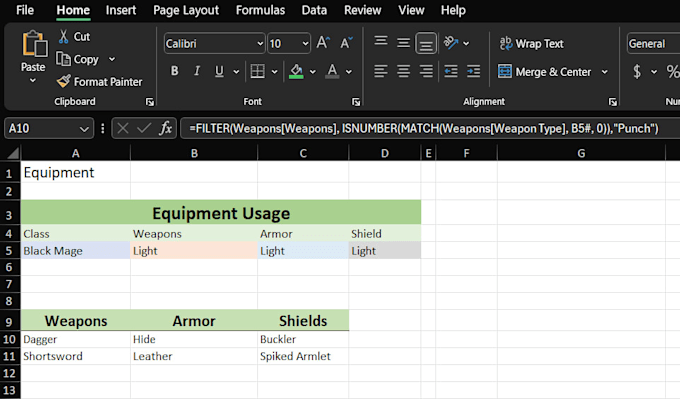The width and height of the screenshot is (680, 399).
Task: Expand the Borders options arrow
Action: point(275,72)
